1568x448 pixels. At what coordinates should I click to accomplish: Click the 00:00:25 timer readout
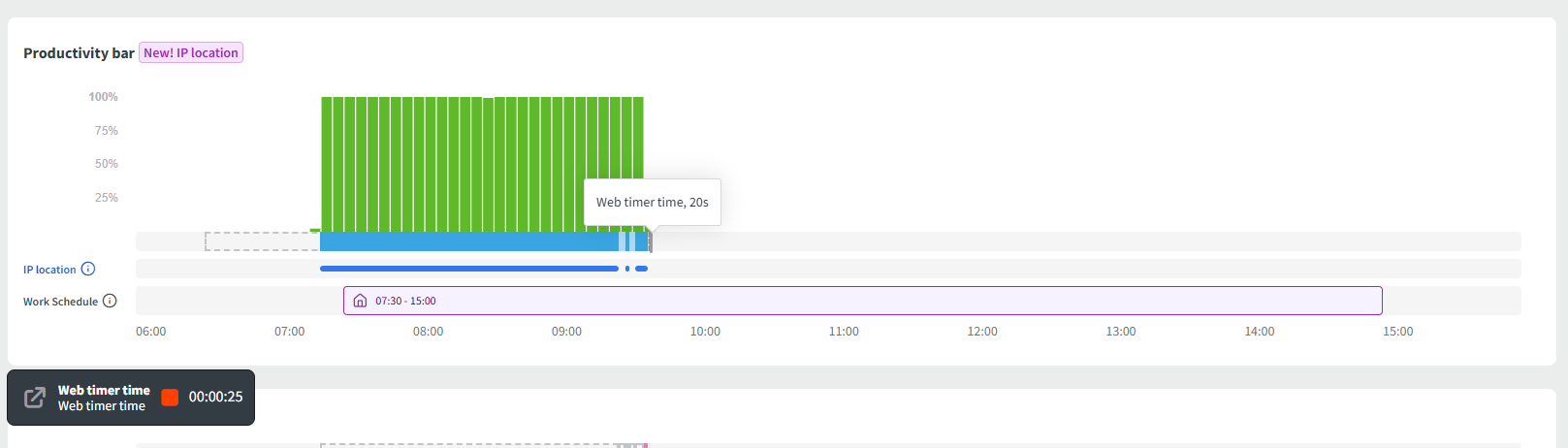pos(215,398)
